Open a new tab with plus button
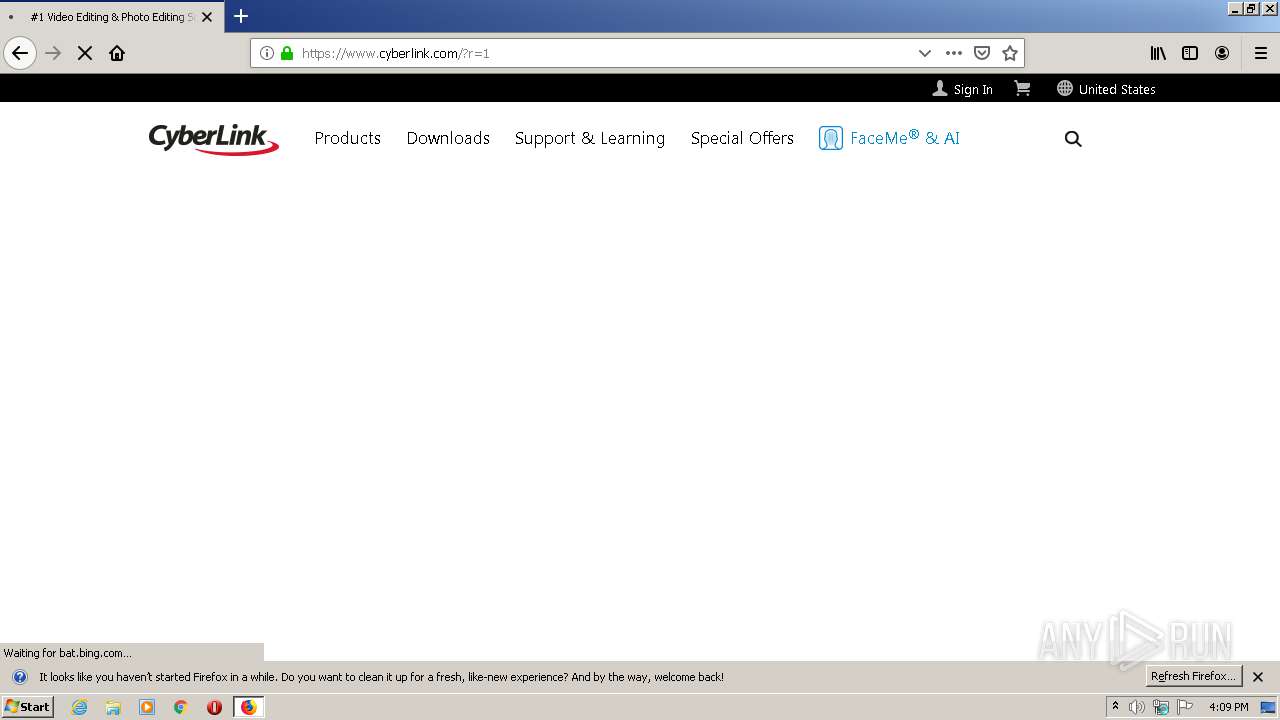Image resolution: width=1280 pixels, height=720 pixels. [241, 16]
